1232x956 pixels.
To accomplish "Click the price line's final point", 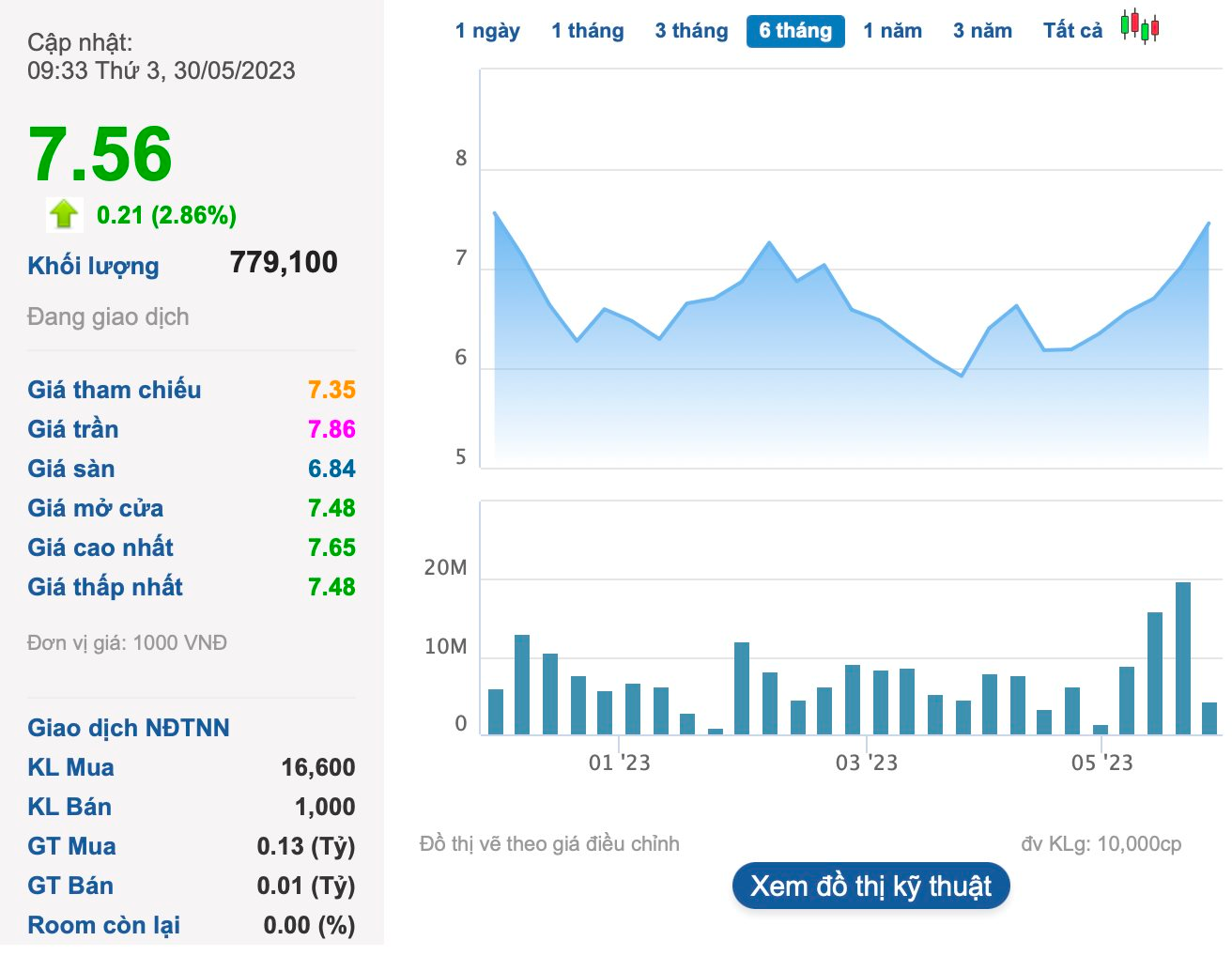I will click(x=1209, y=224).
